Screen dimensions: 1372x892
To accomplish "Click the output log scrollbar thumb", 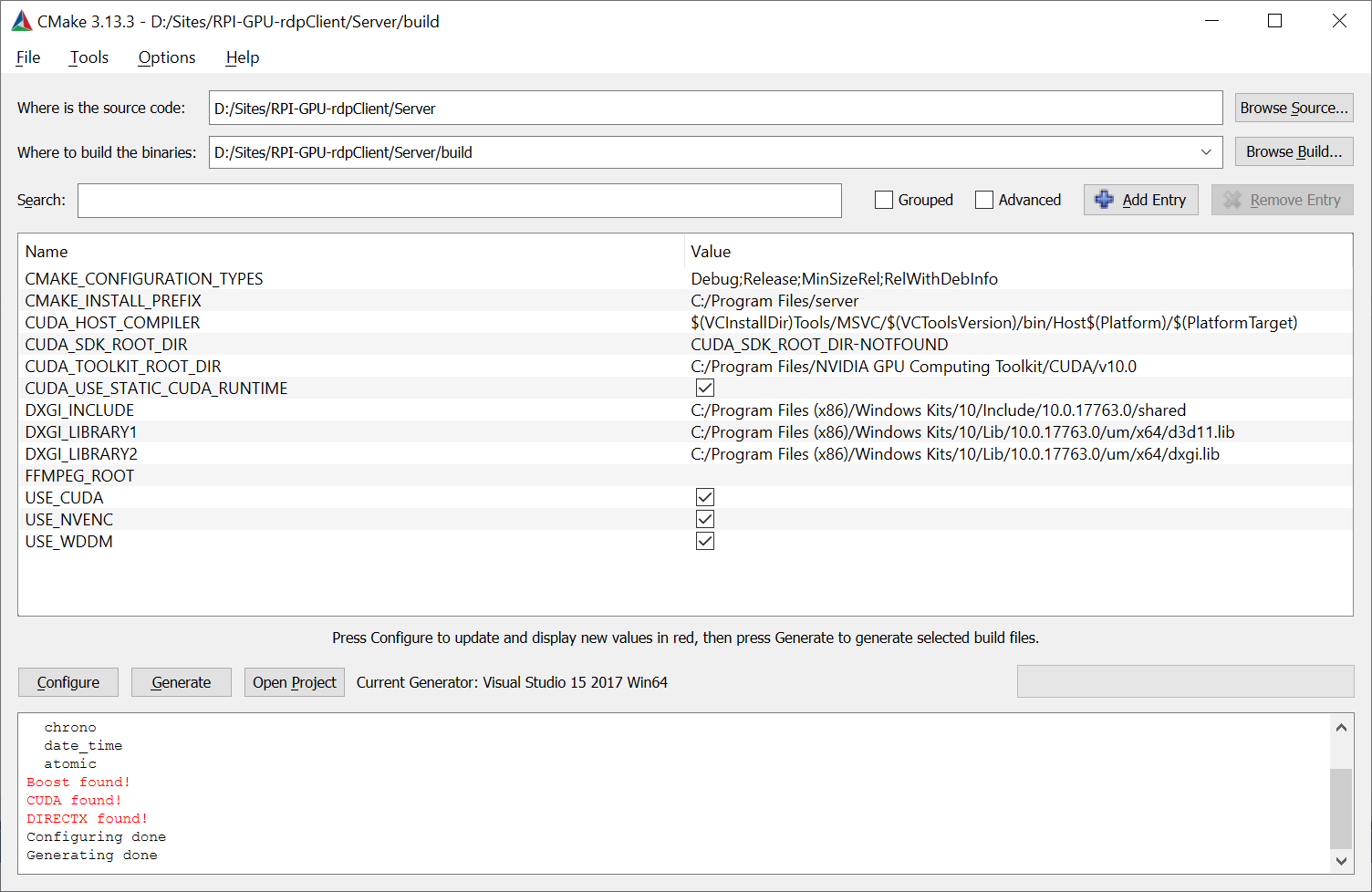I will tap(1341, 809).
